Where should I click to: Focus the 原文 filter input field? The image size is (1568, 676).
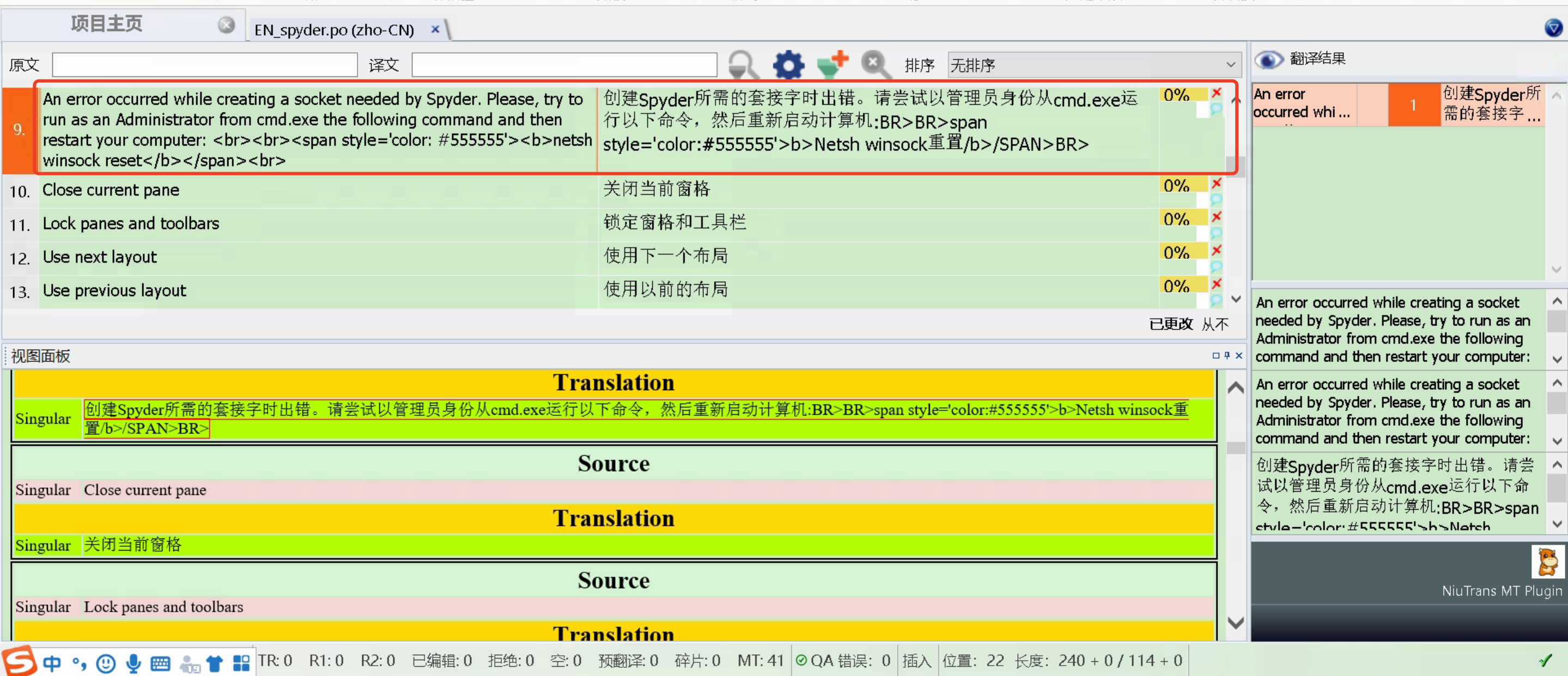tap(204, 64)
